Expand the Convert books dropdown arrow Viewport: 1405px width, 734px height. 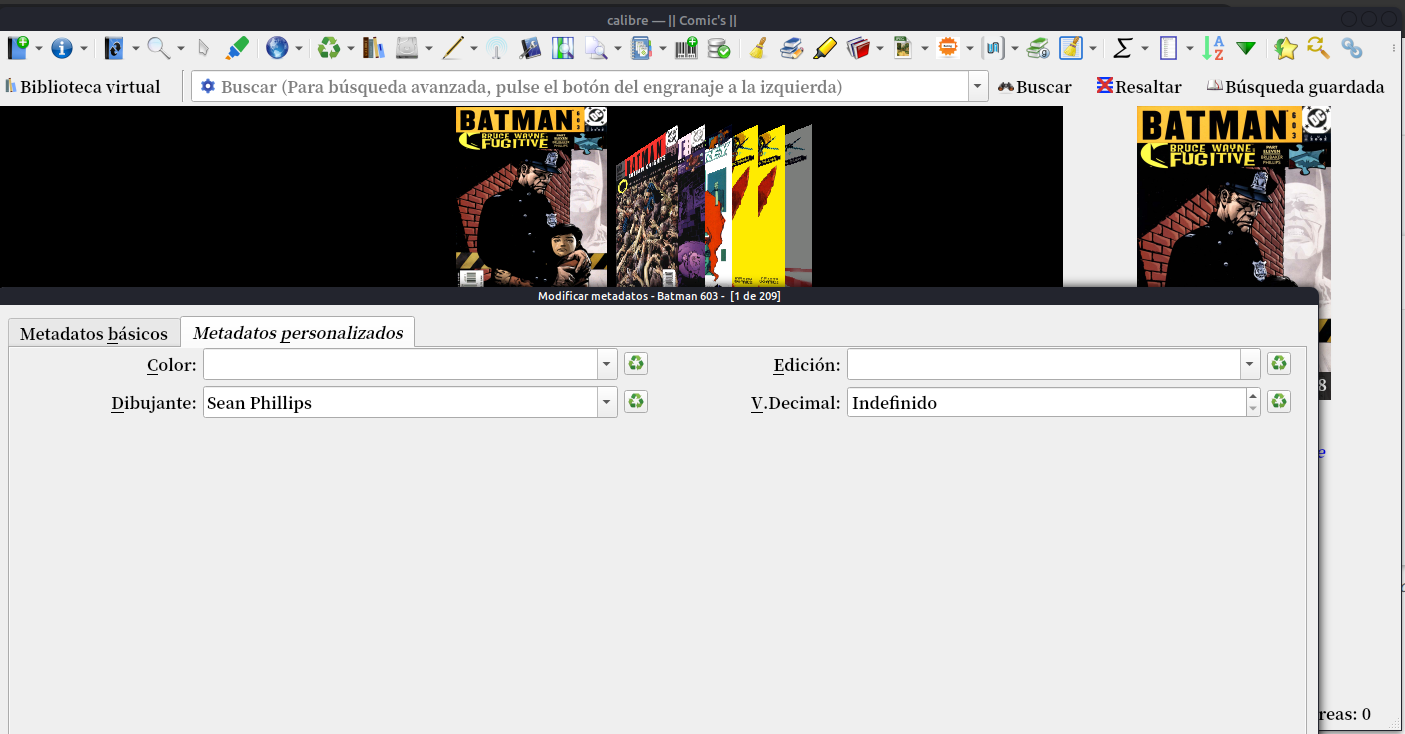[x=135, y=48]
